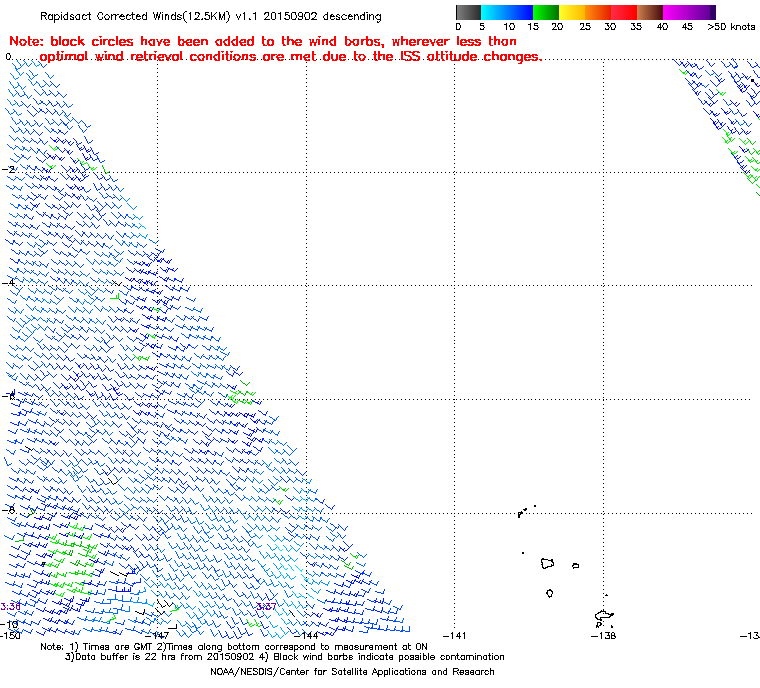Pick the brown 35-40 knots color segment
760x688 pixels.
[650, 12]
